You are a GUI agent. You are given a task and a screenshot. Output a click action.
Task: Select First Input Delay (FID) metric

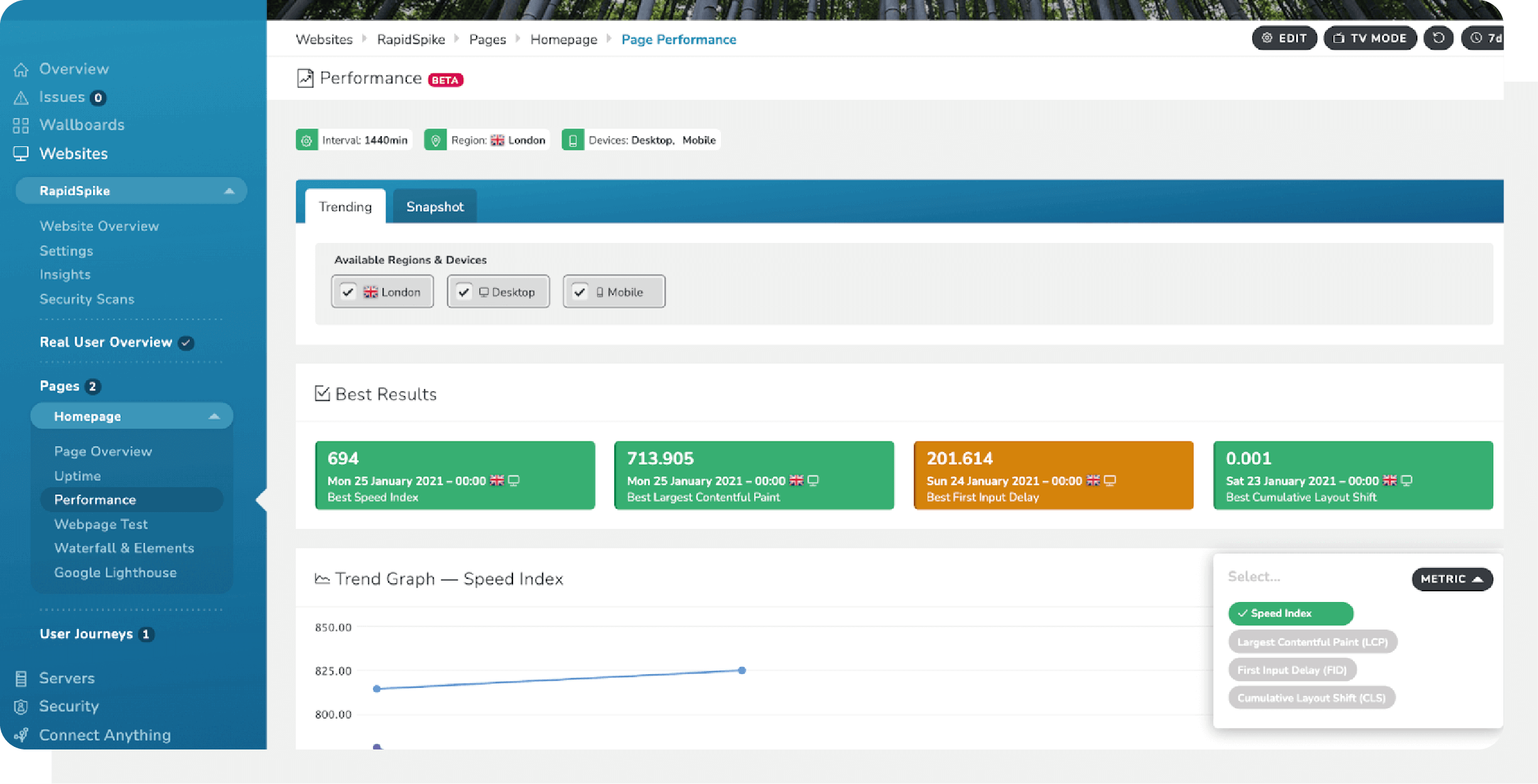[x=1292, y=670]
